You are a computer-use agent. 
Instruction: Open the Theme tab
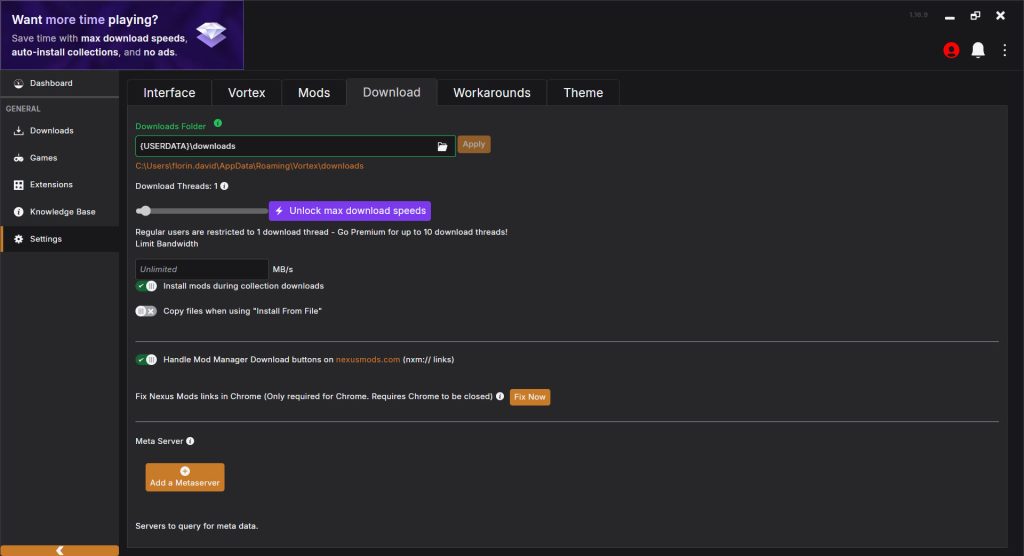[x=583, y=93]
